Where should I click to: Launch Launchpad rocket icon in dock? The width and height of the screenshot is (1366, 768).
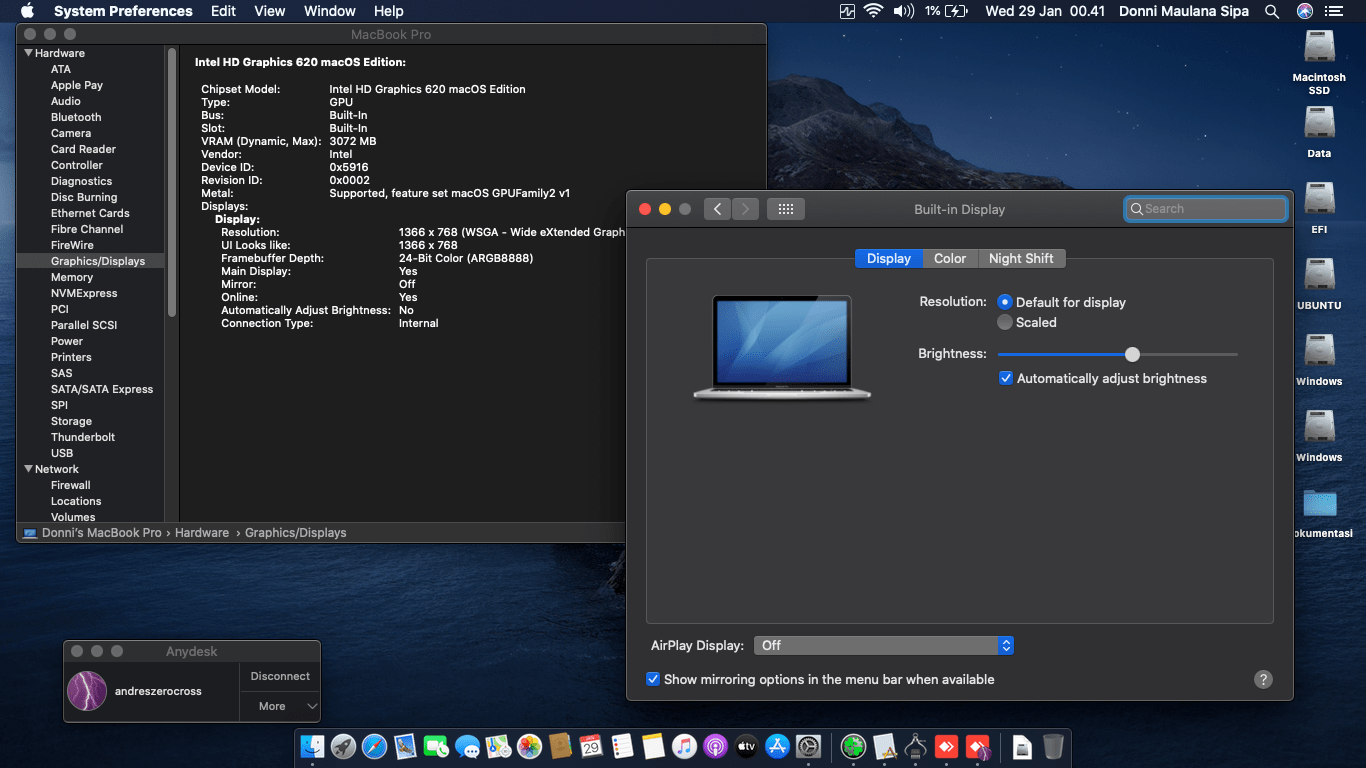point(344,746)
